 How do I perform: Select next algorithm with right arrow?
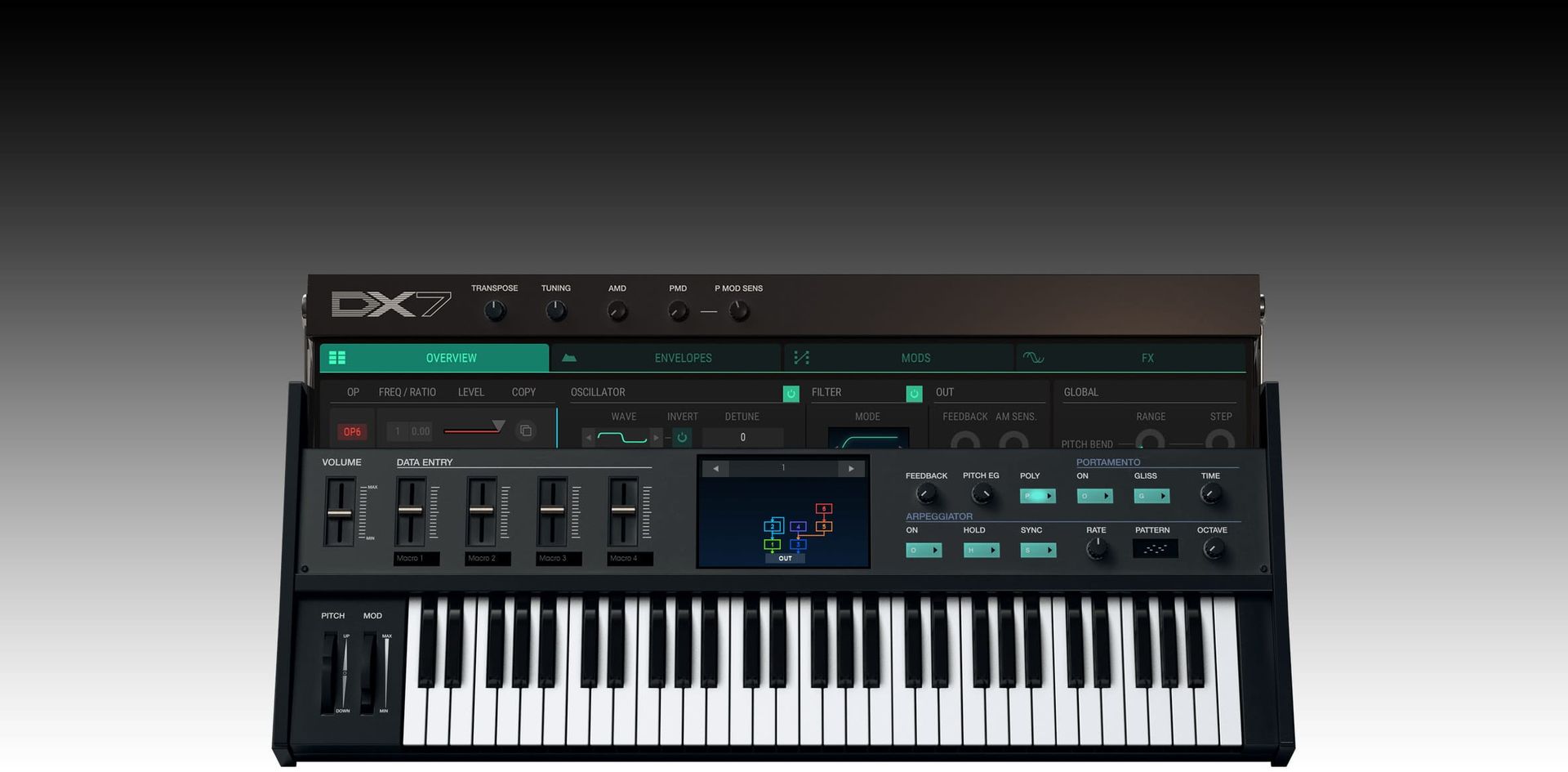(851, 469)
